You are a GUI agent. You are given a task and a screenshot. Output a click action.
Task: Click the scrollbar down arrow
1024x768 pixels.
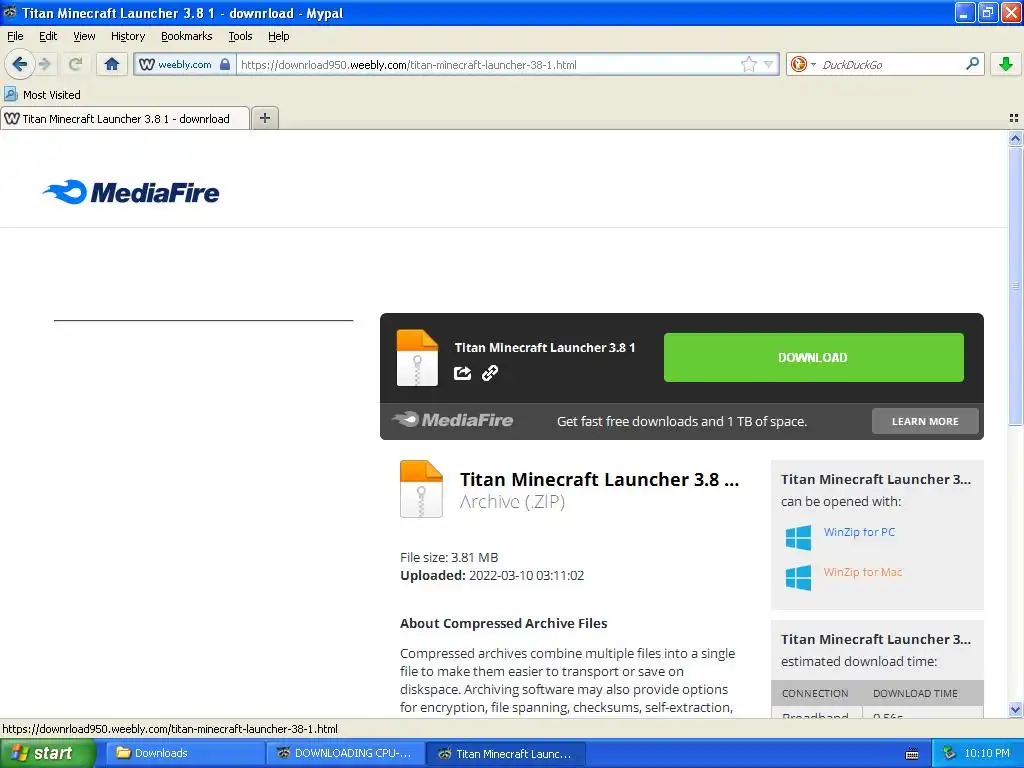(x=1015, y=709)
